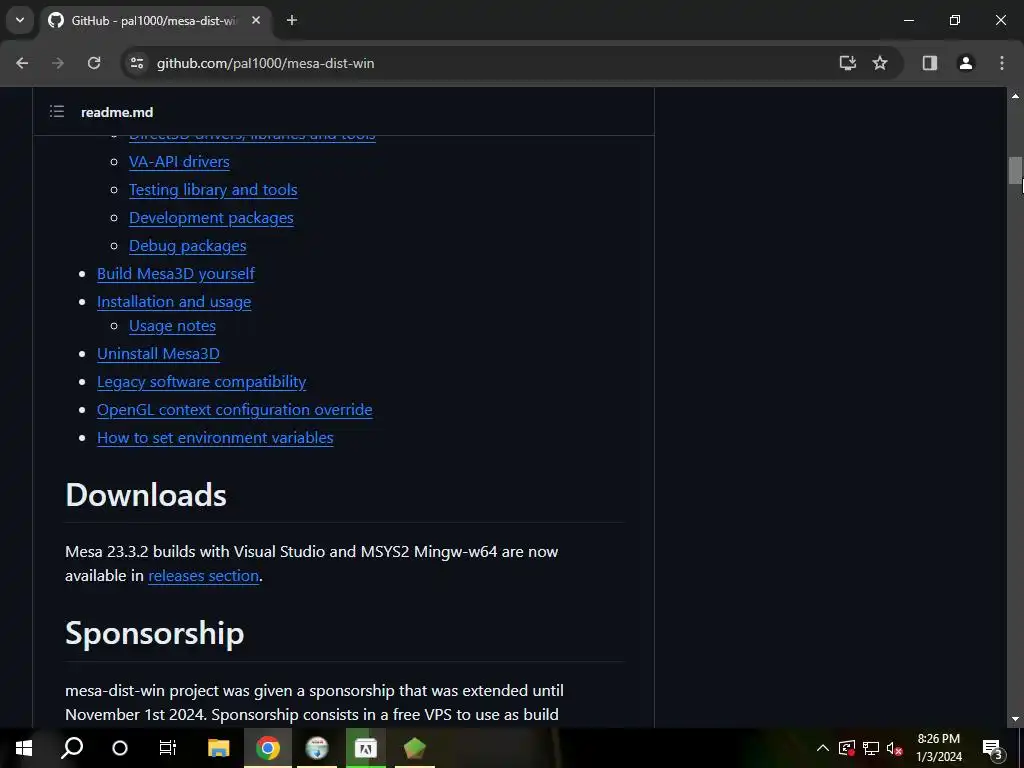1024x768 pixels.
Task: Open the Chrome profile icon
Action: (x=966, y=63)
